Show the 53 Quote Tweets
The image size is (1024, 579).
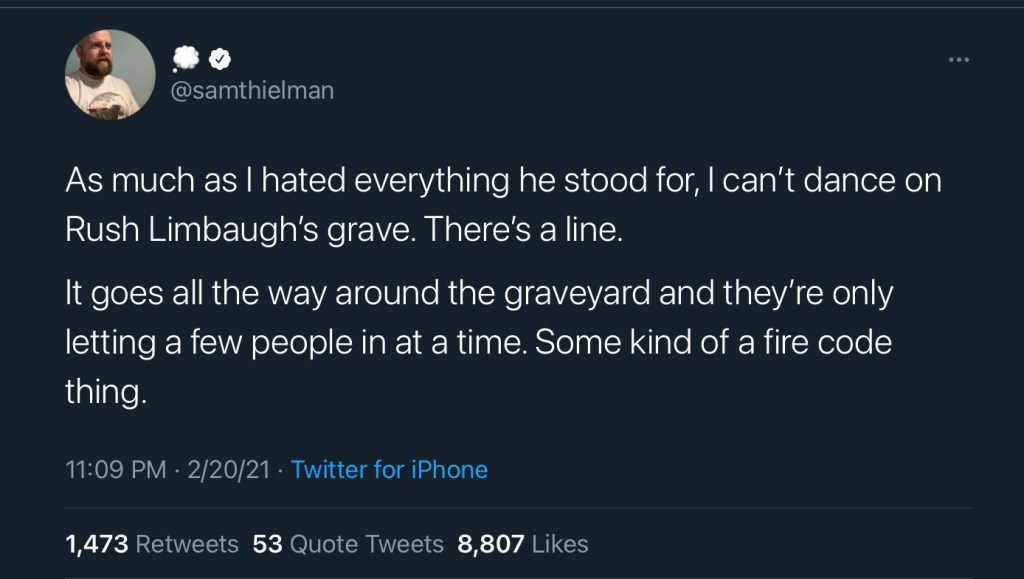click(348, 544)
